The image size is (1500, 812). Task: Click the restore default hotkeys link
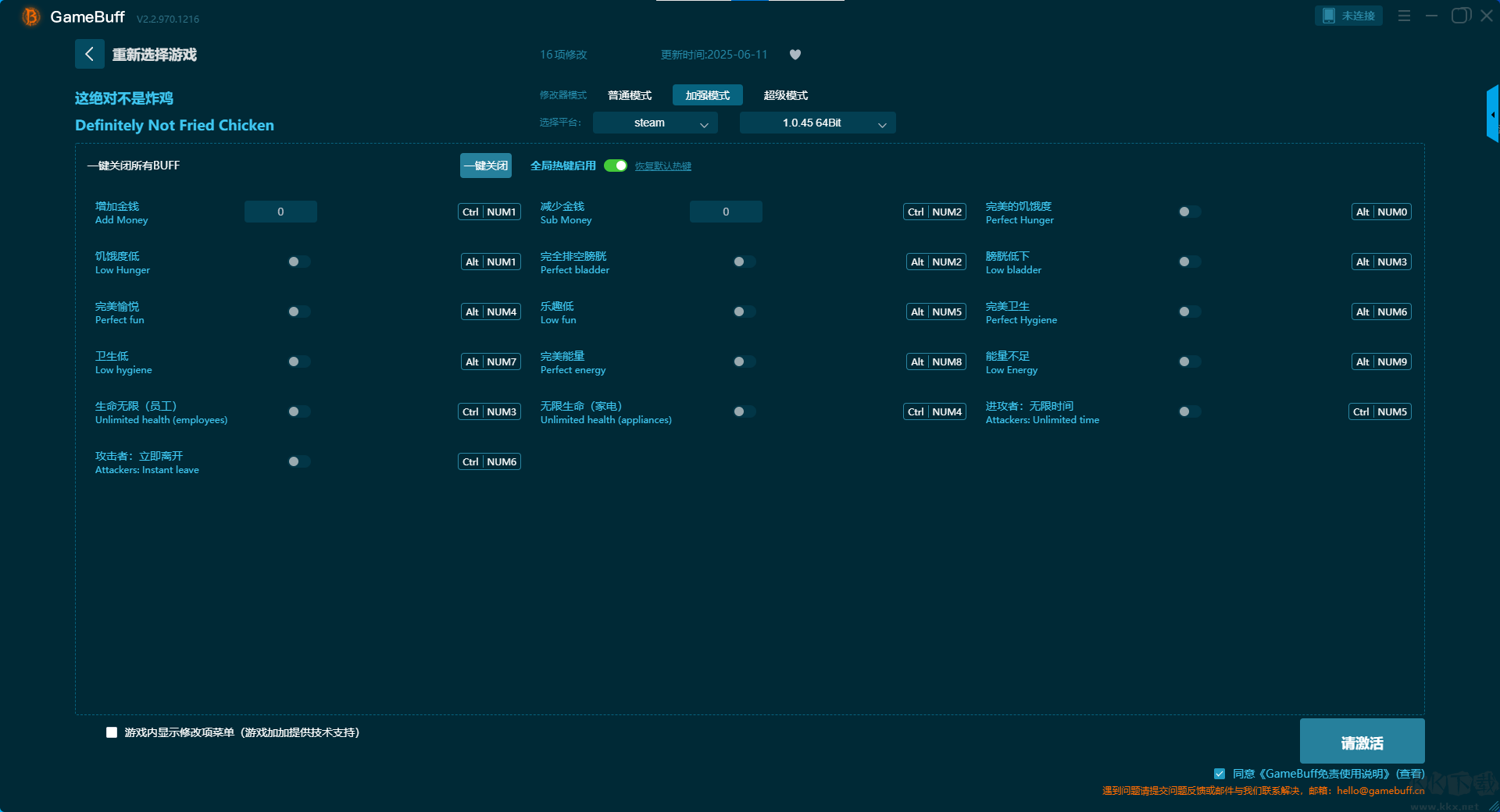point(662,166)
